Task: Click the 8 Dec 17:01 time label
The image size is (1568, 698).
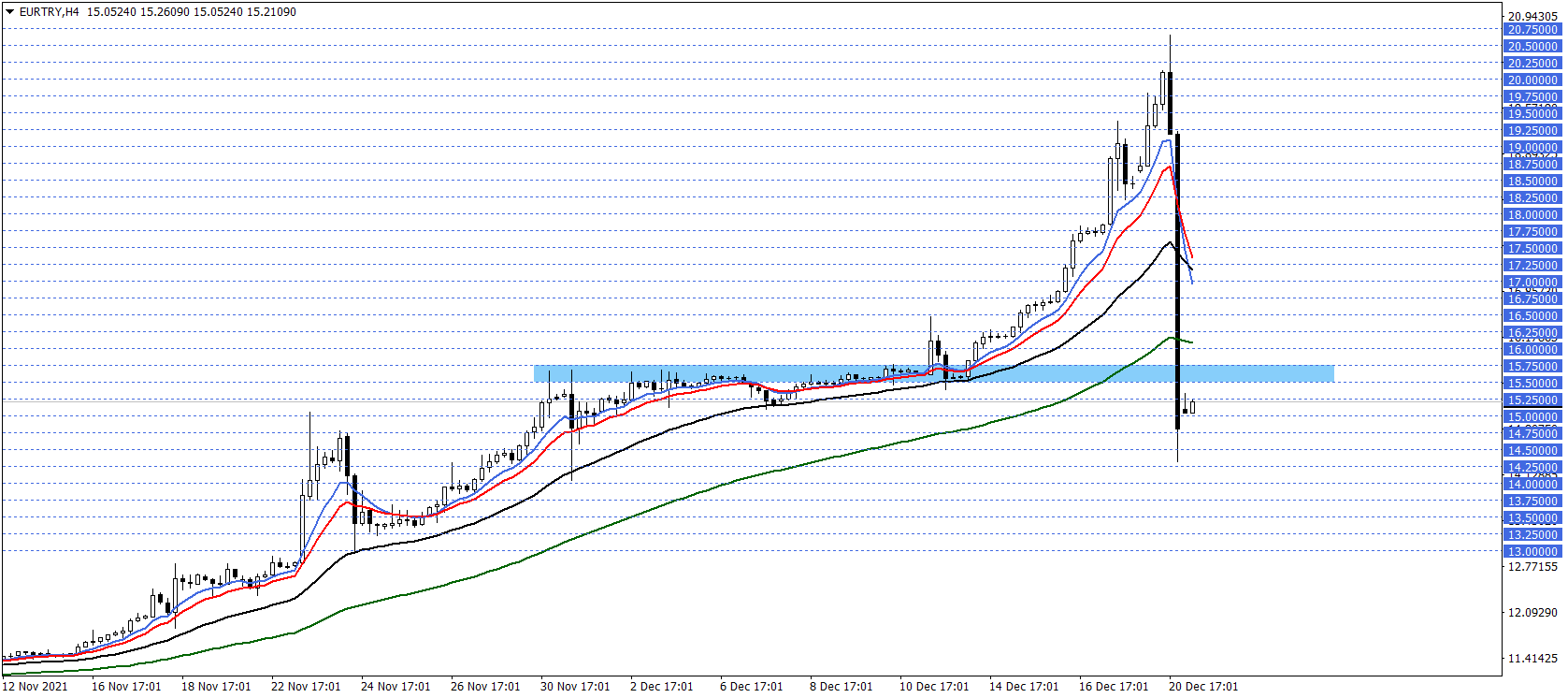Action: [x=842, y=687]
